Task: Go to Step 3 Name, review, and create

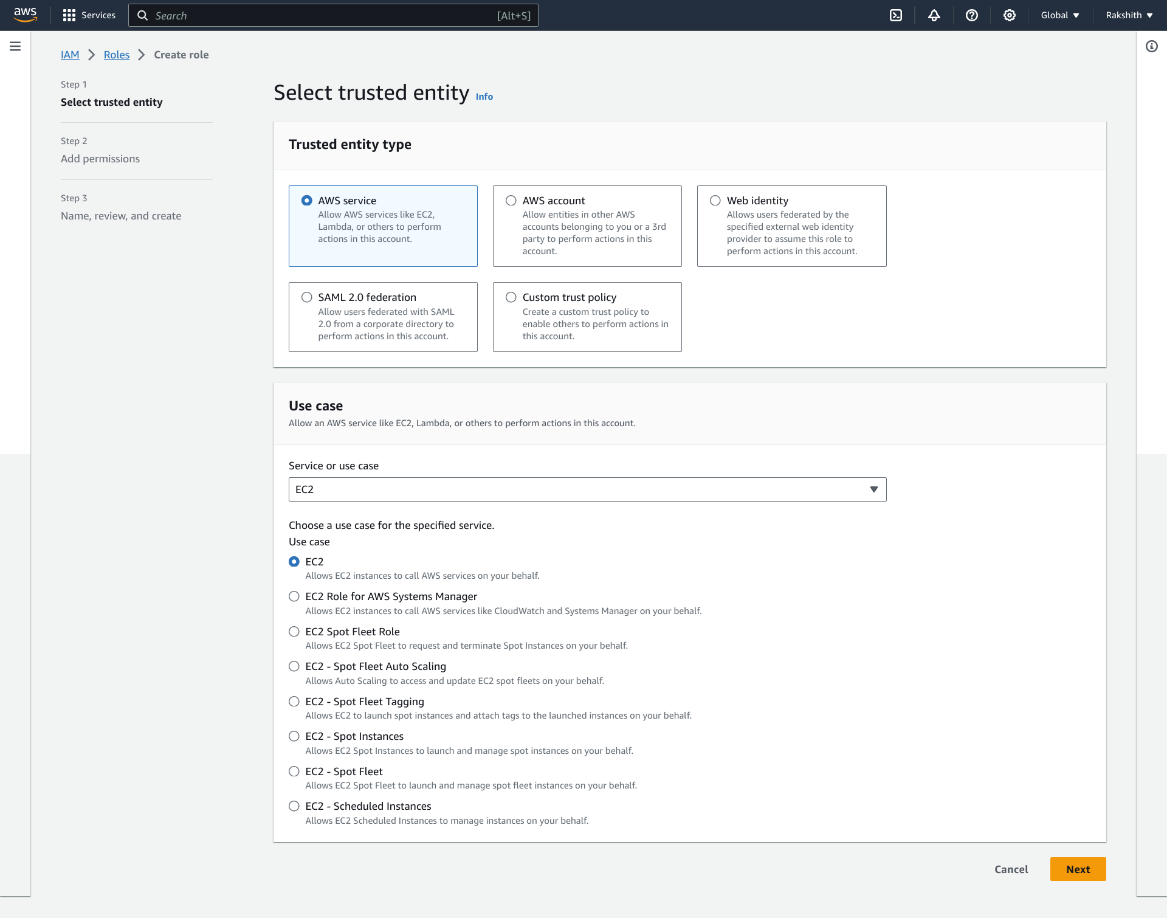Action: [121, 216]
